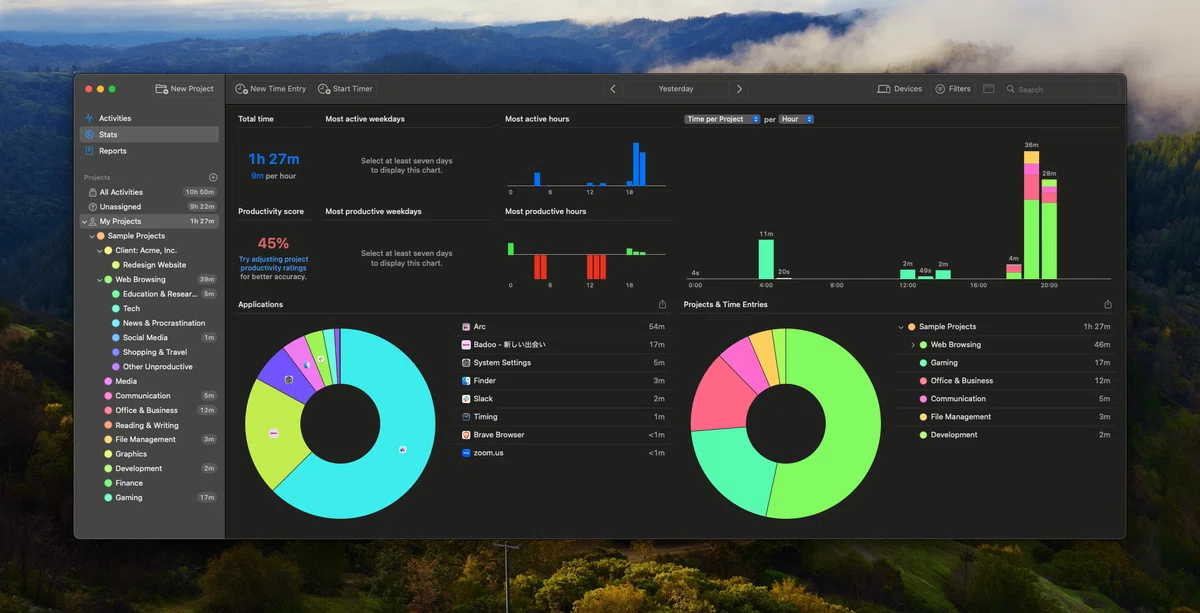Click the share icon in Applications panel
The width and height of the screenshot is (1200, 613).
[662, 305]
